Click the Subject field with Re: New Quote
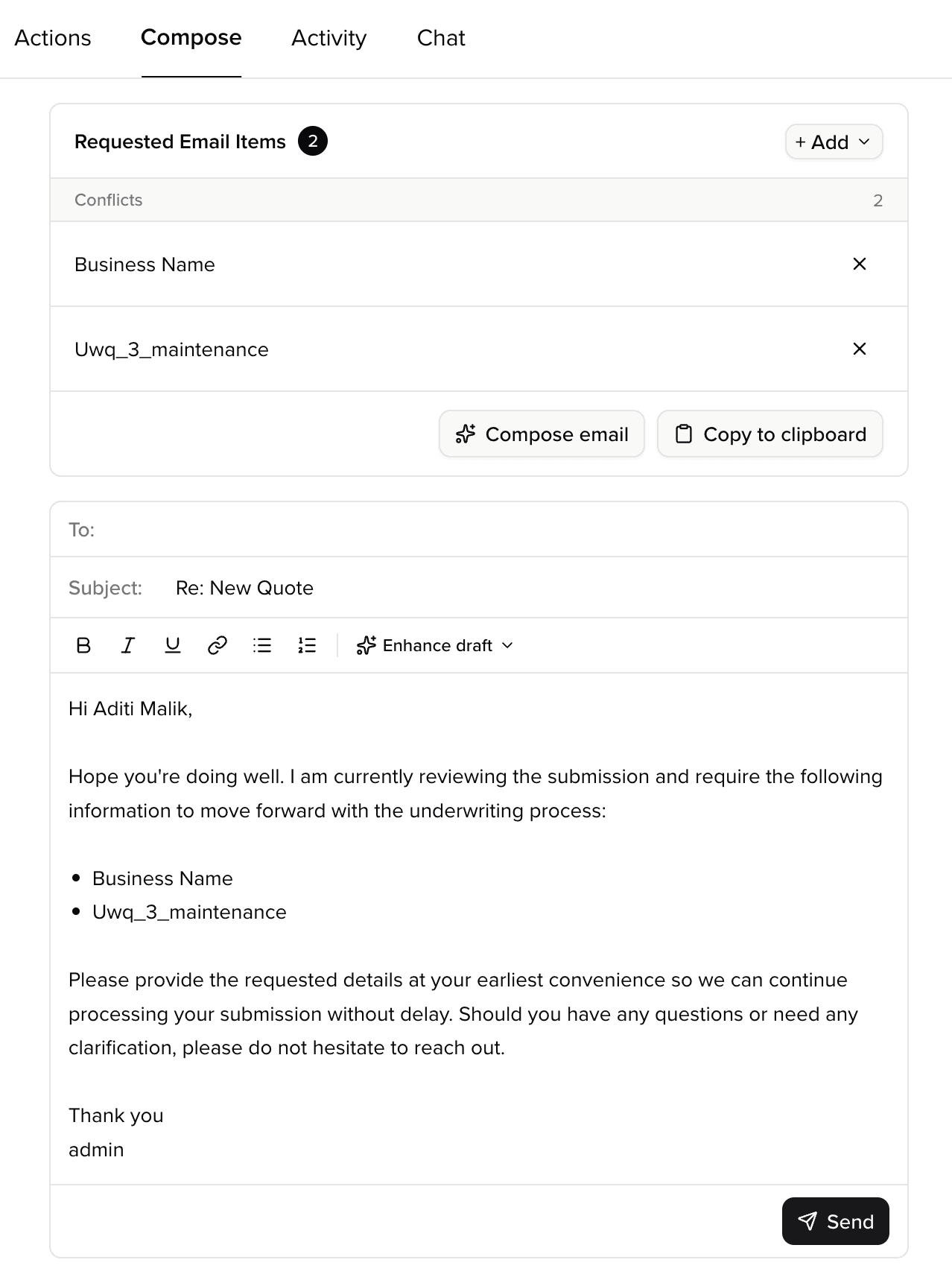 tap(479, 588)
